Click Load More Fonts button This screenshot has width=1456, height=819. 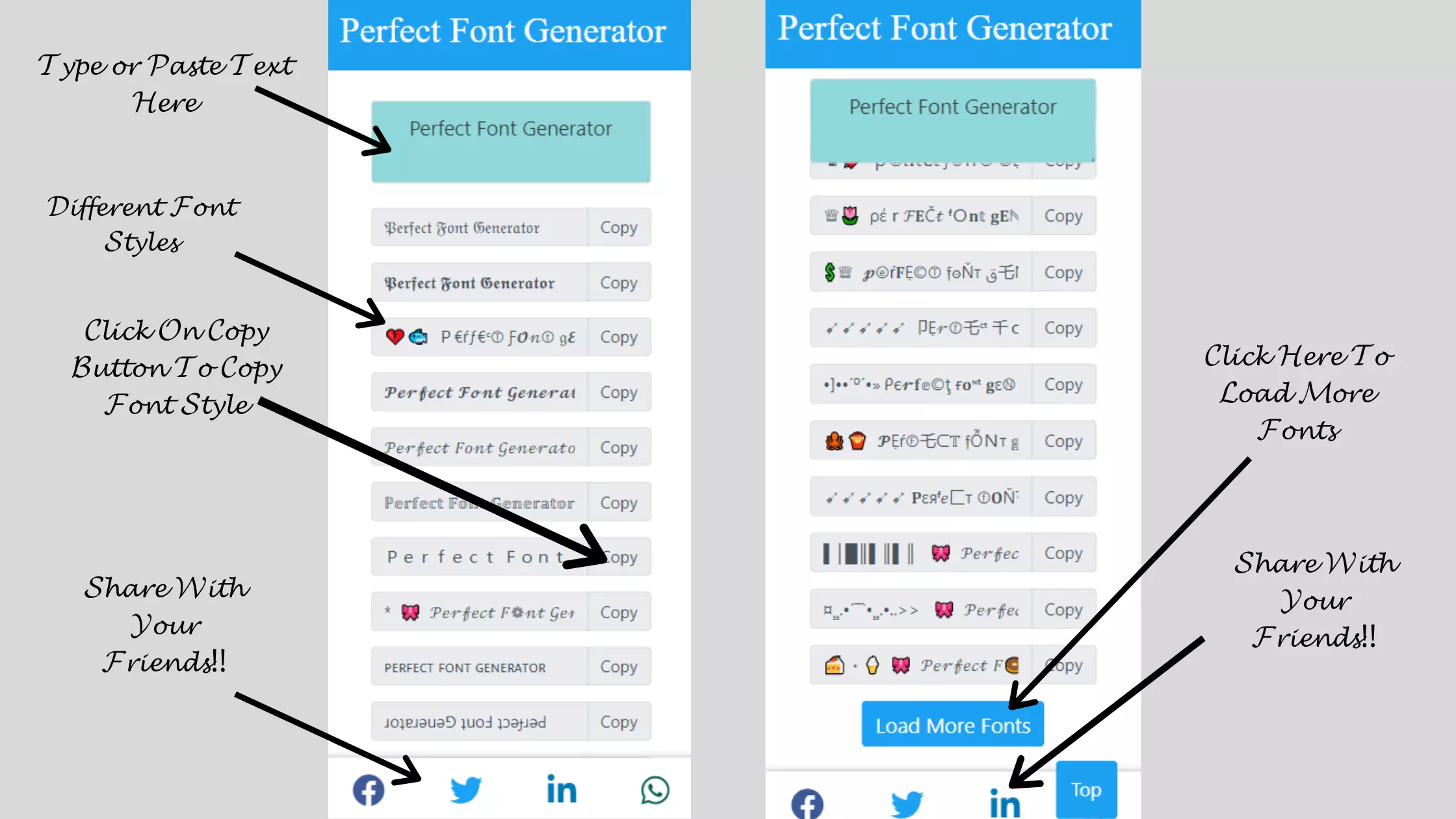pyautogui.click(x=953, y=725)
